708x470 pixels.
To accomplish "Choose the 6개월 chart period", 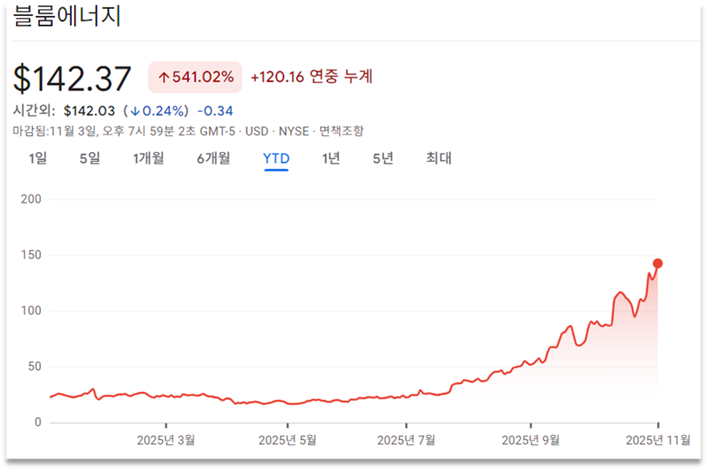I will tap(213, 158).
